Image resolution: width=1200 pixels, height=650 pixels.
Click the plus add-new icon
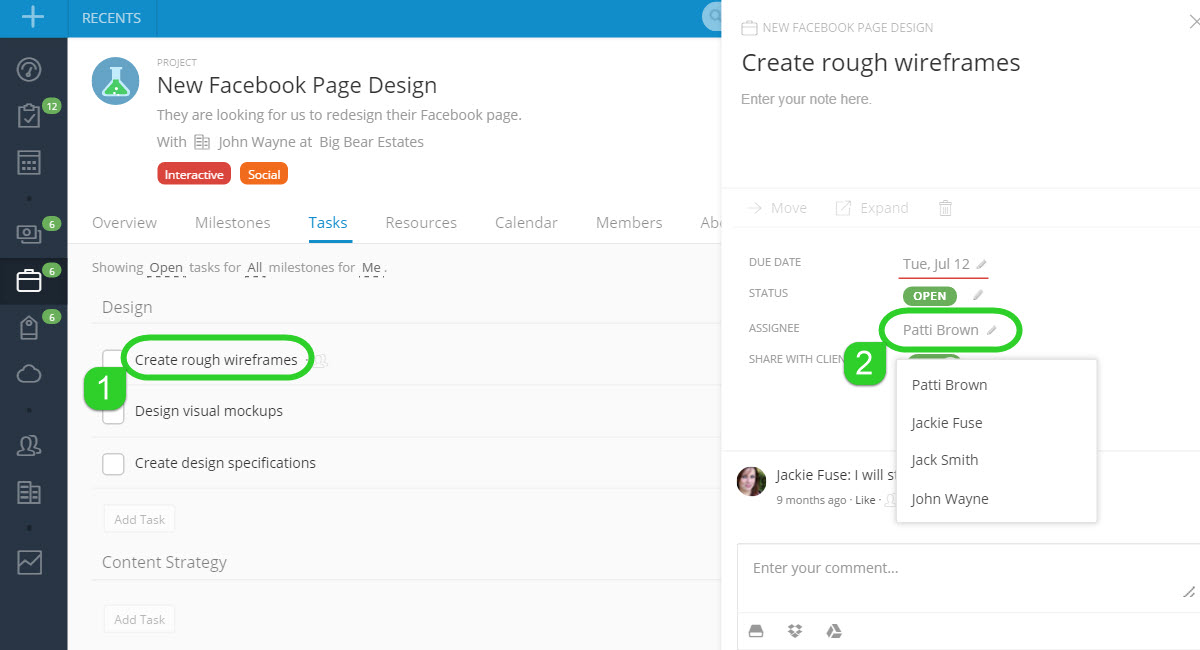(x=33, y=17)
